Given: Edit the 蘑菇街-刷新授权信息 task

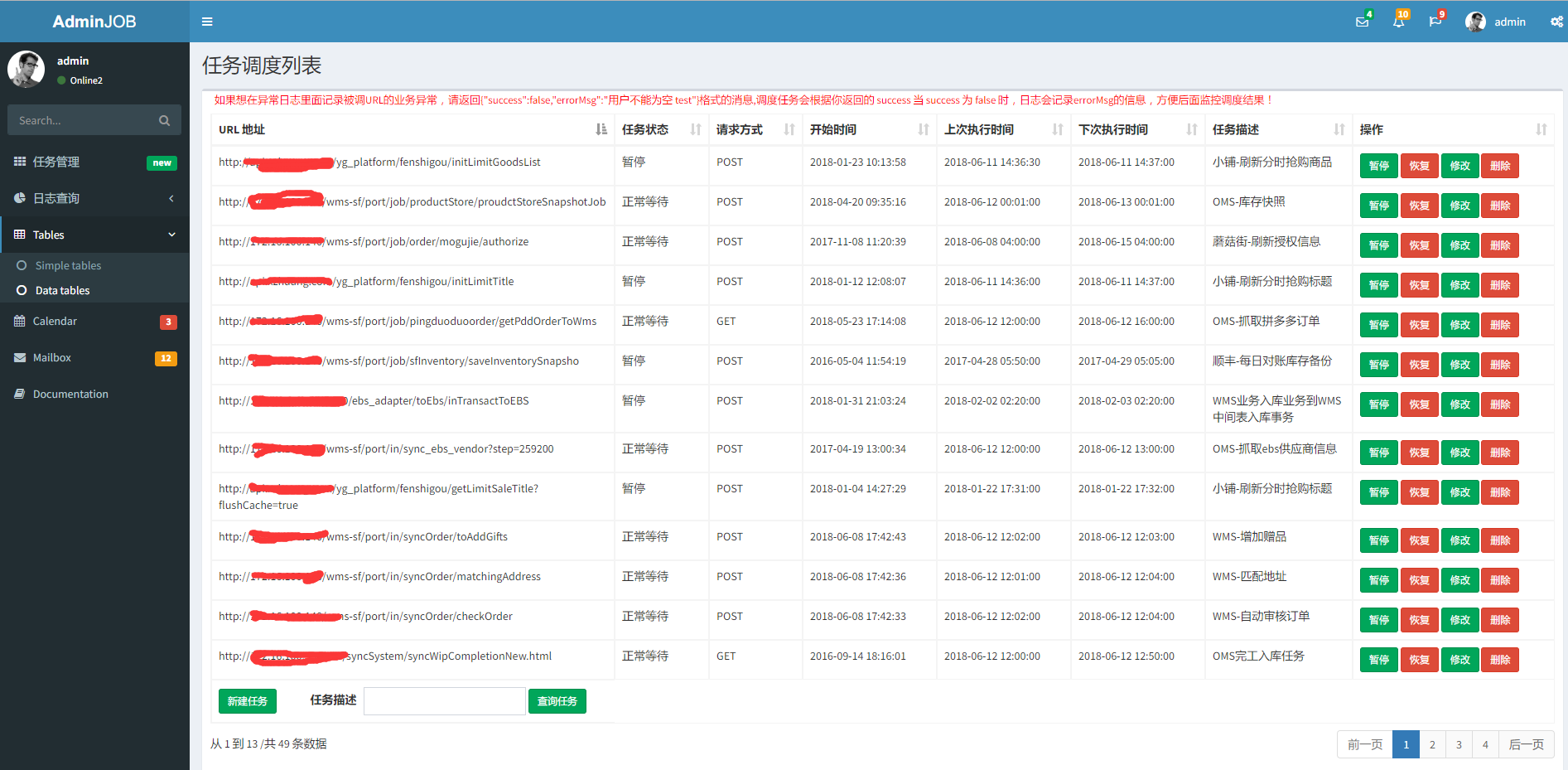Looking at the screenshot, I should point(1460,245).
